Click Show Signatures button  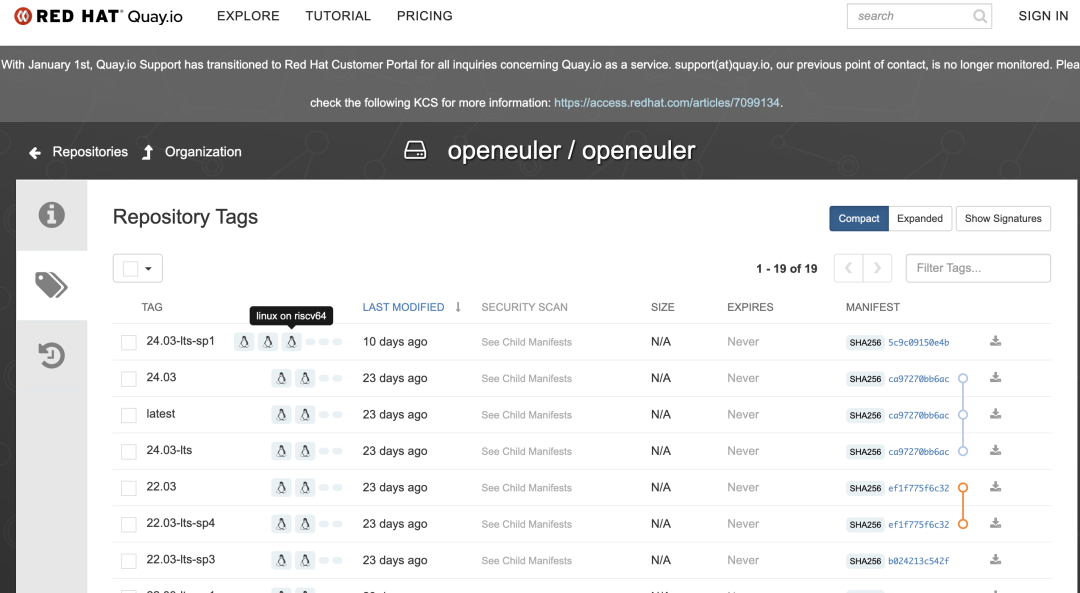[x=1003, y=218]
